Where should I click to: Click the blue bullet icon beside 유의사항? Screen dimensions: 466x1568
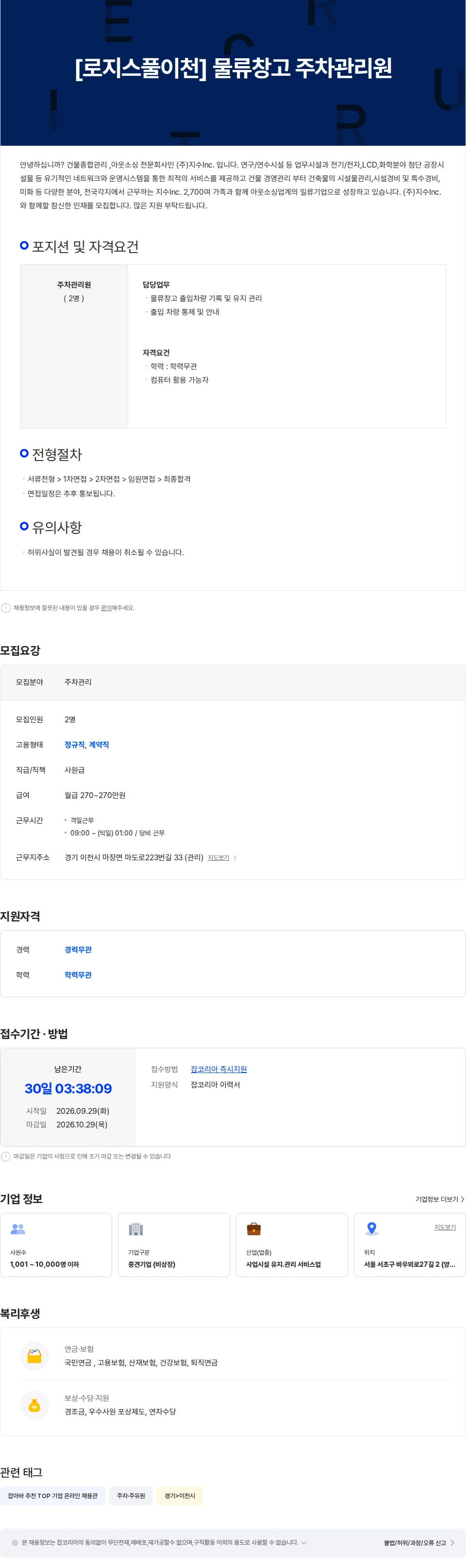click(24, 526)
